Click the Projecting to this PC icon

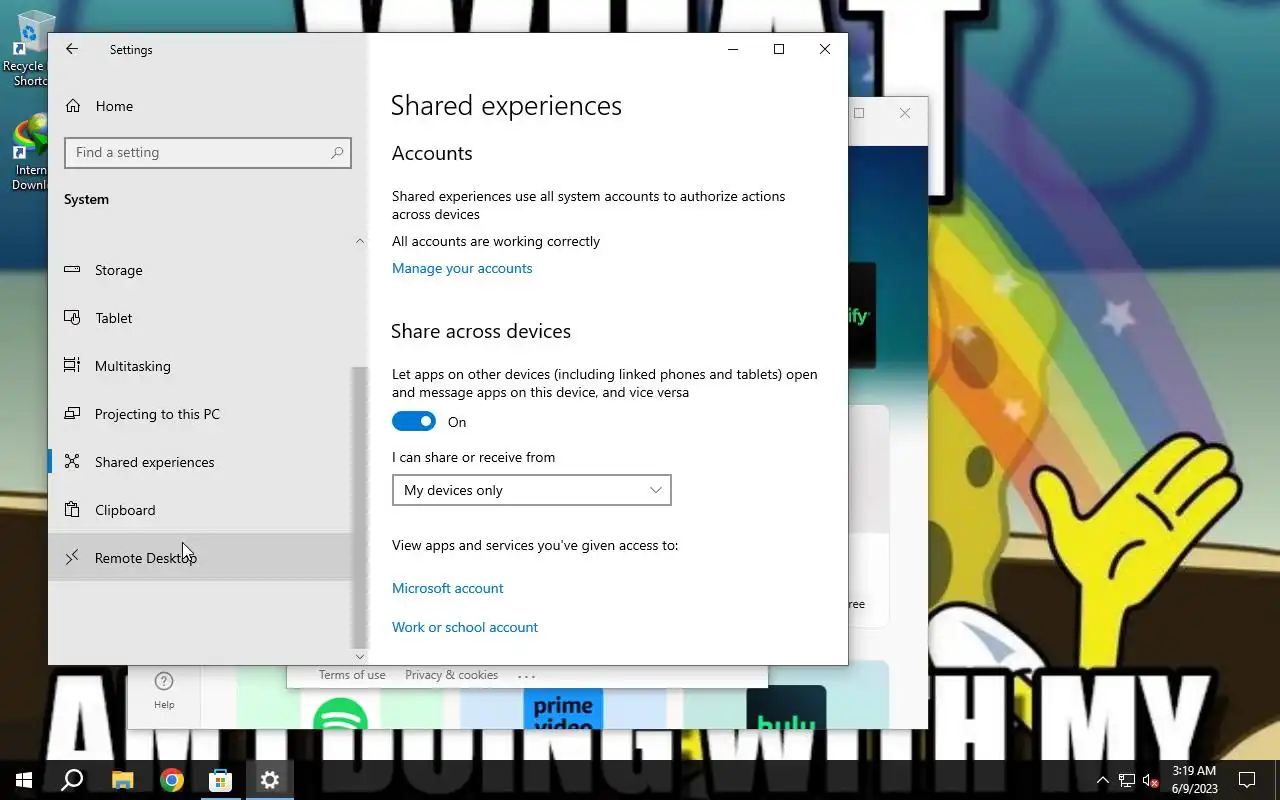pos(72,414)
